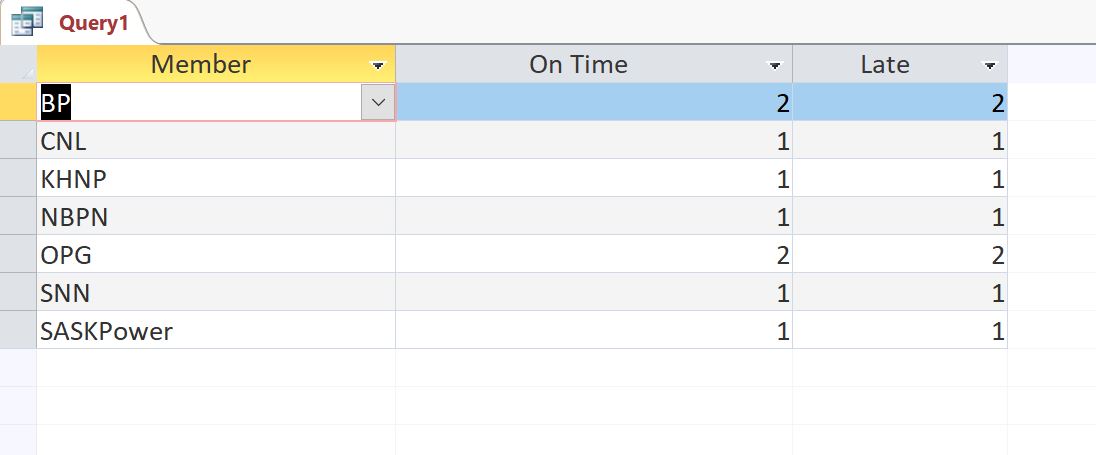
Task: Select the CNL row using row selector
Action: point(18,141)
